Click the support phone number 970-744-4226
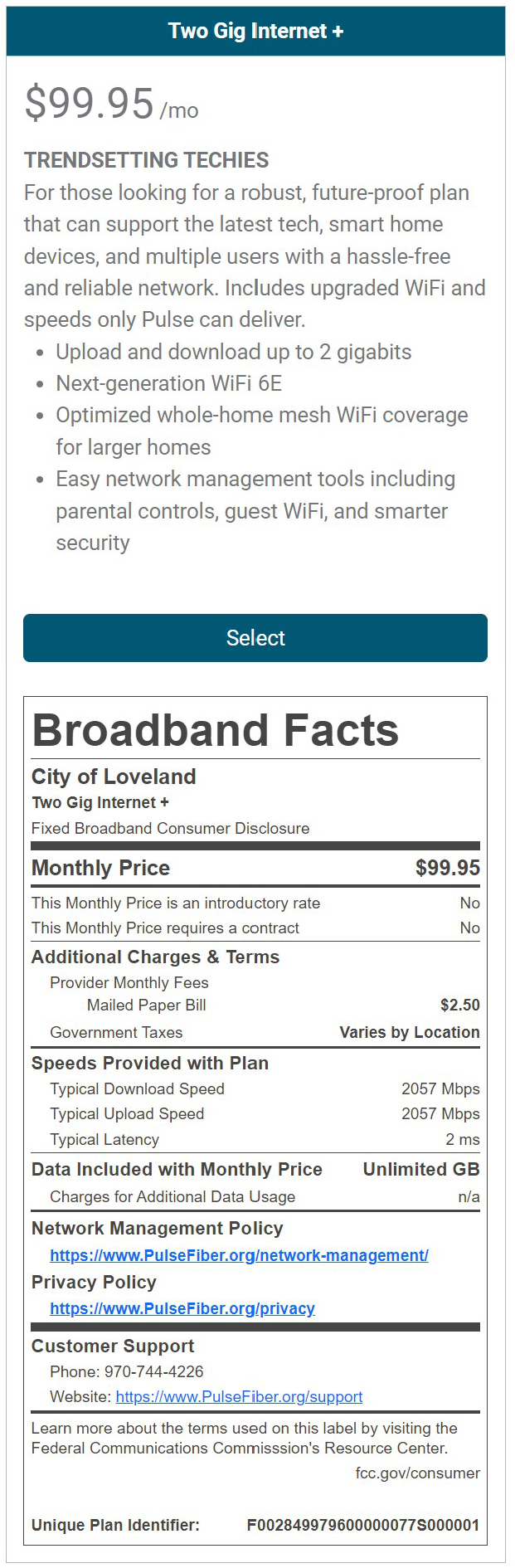This screenshot has width=515, height=1568. [x=153, y=1371]
